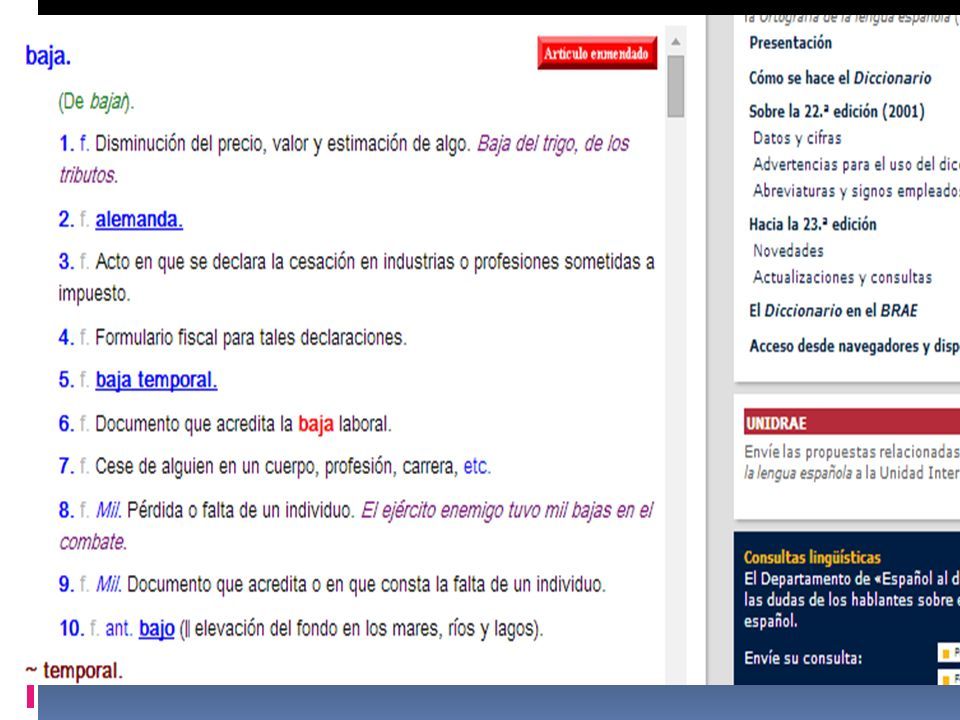Click the etymology '(De bajar).'
Image resolution: width=960 pixels, height=720 pixels.
tap(96, 102)
